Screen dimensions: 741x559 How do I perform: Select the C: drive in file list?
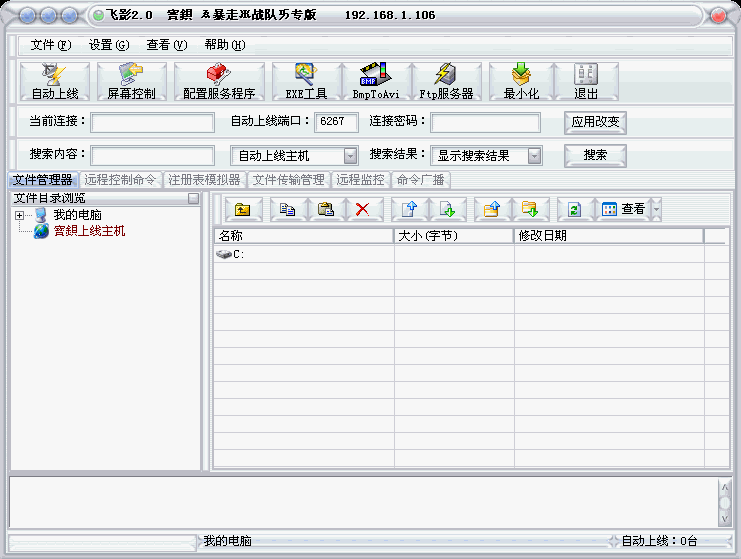(238, 255)
